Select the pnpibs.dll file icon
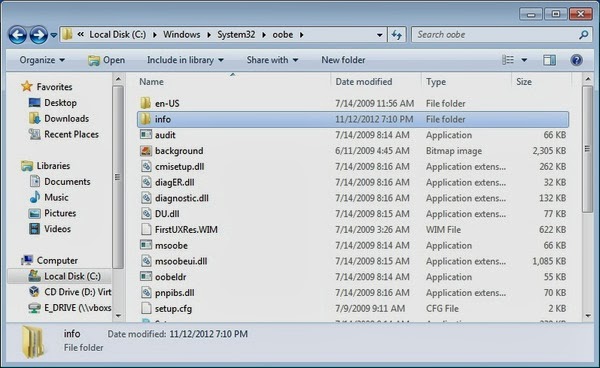600x368 pixels. (x=146, y=293)
